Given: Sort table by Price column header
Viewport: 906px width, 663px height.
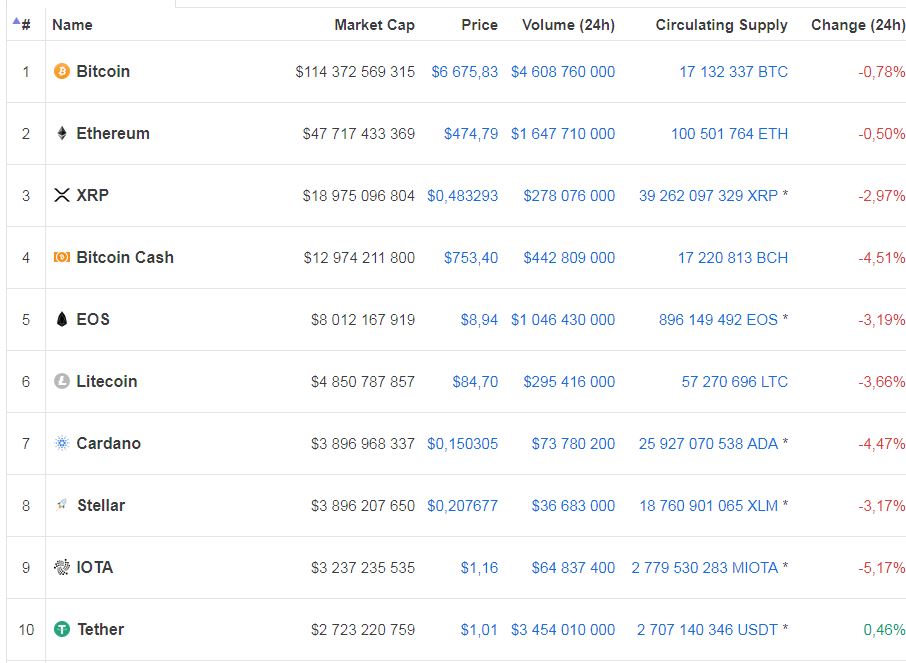Looking at the screenshot, I should (480, 25).
